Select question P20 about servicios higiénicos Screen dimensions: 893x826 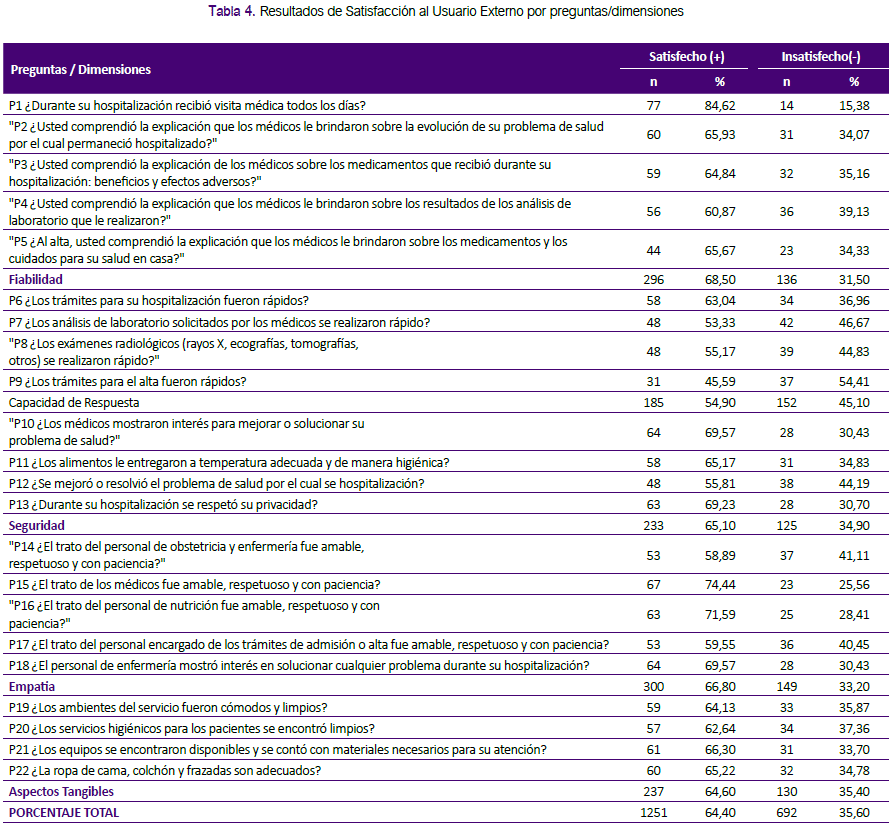[x=192, y=729]
